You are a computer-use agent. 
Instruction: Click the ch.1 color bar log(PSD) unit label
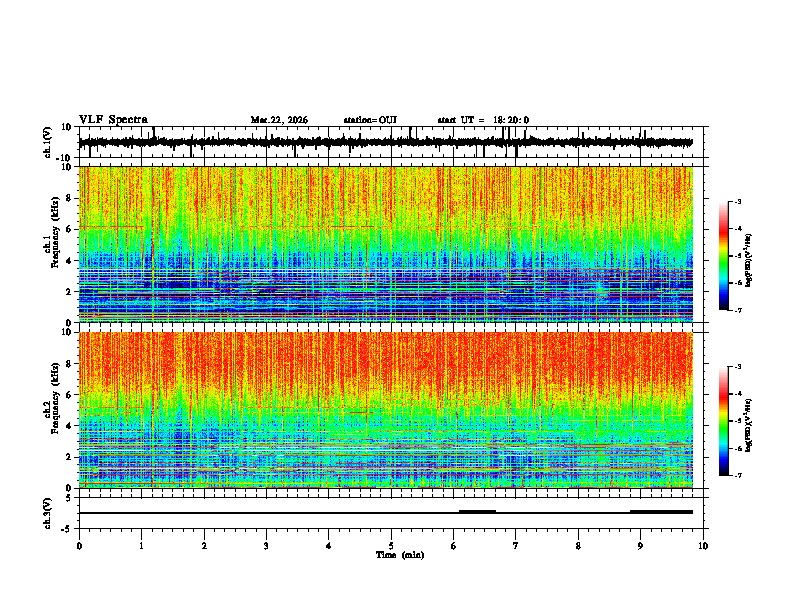749,261
